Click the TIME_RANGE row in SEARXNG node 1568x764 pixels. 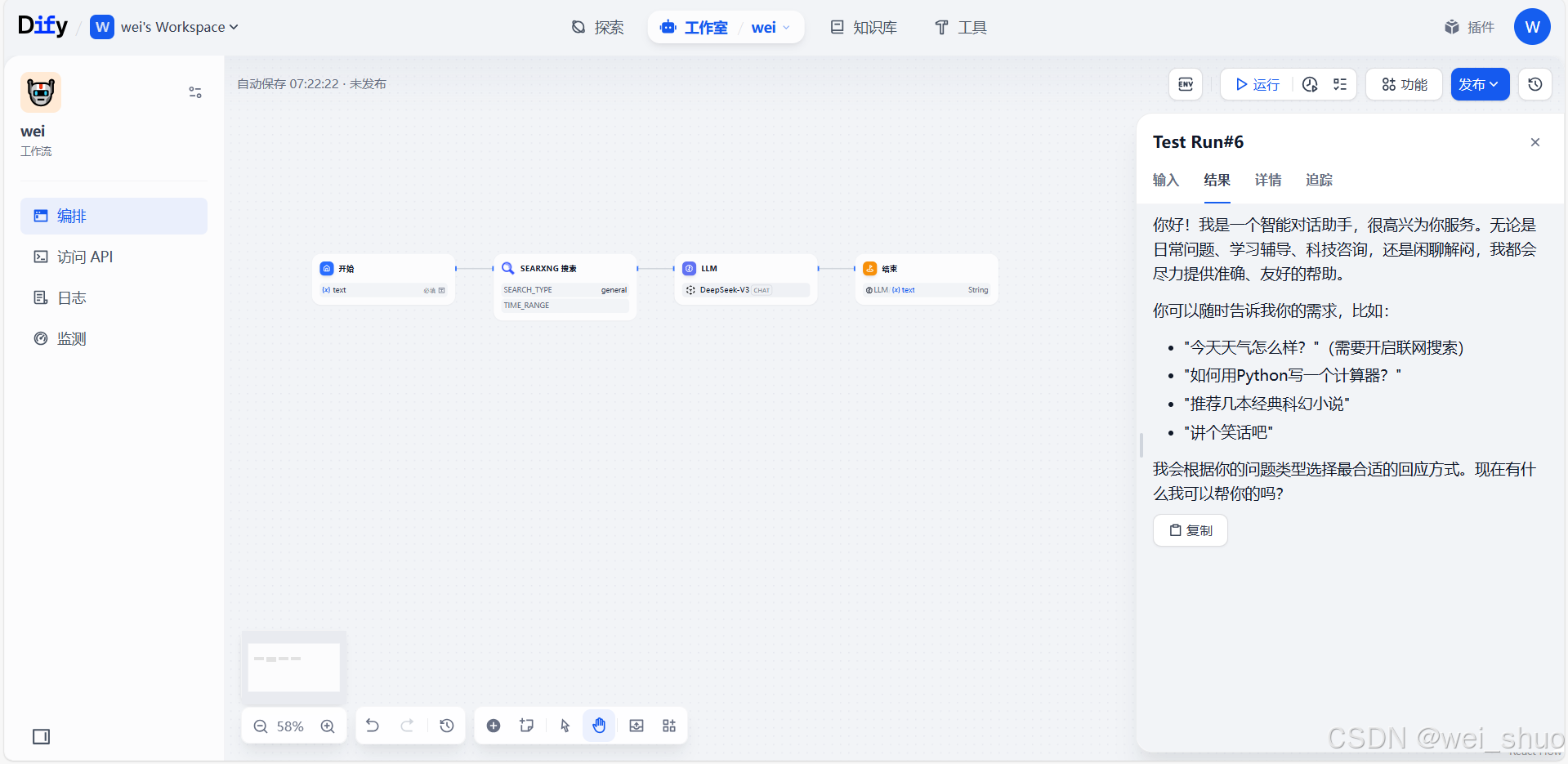coord(565,306)
